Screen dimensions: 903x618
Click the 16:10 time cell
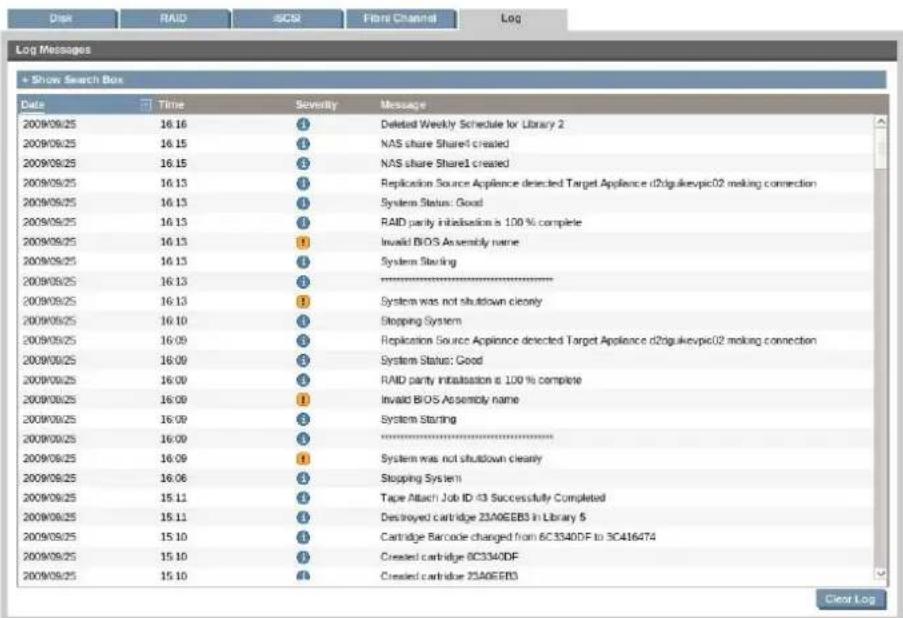click(173, 321)
